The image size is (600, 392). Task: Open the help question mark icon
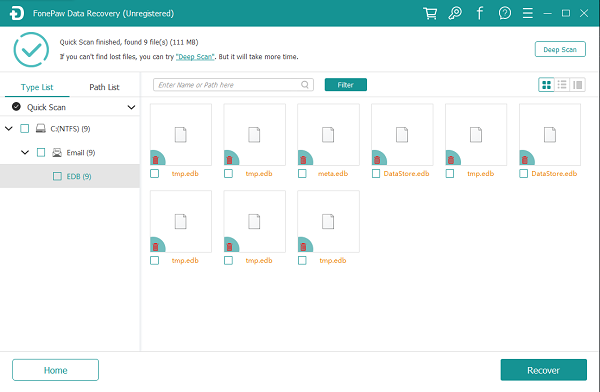pos(505,13)
